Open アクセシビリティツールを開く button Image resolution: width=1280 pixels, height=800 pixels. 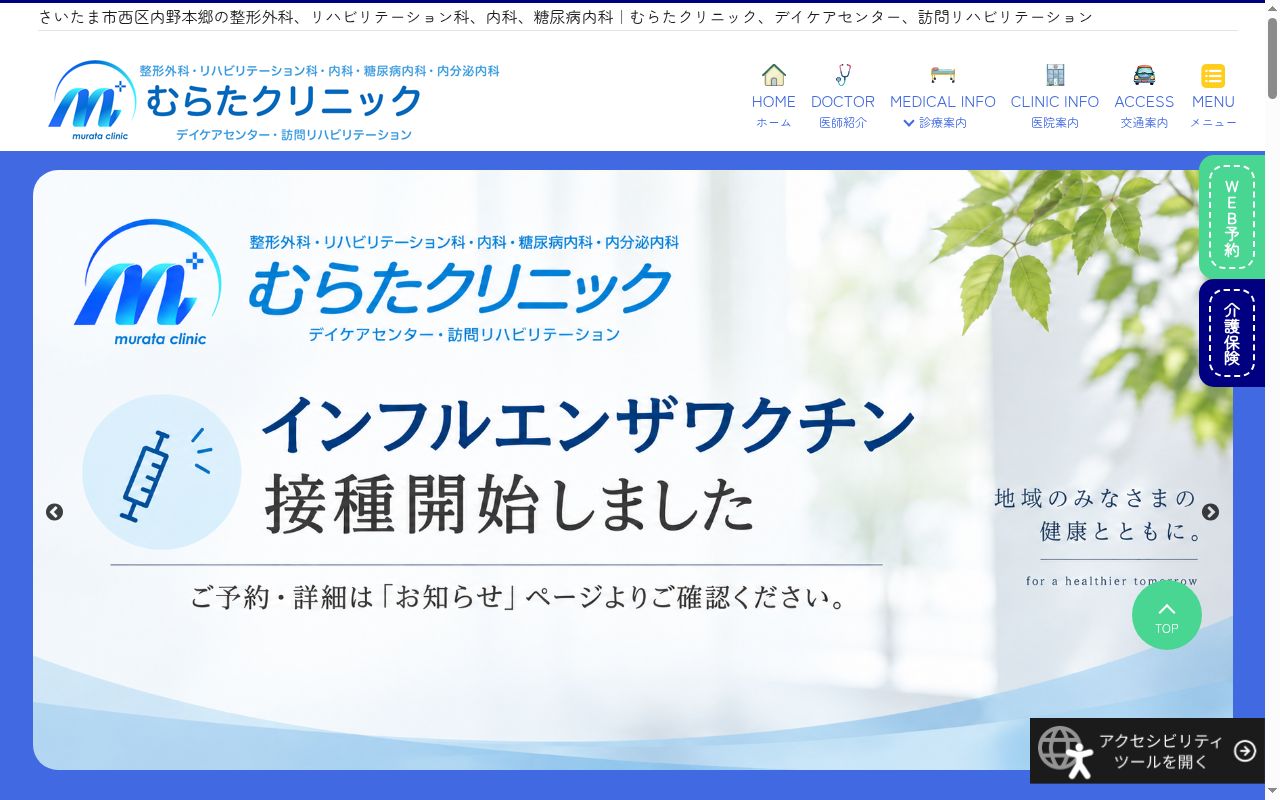[1147, 751]
